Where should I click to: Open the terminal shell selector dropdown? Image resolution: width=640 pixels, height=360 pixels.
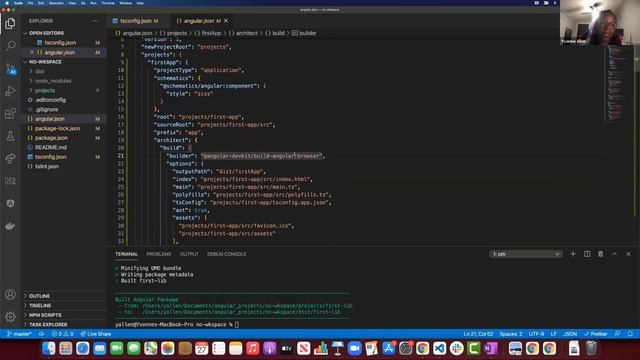[x=526, y=254]
